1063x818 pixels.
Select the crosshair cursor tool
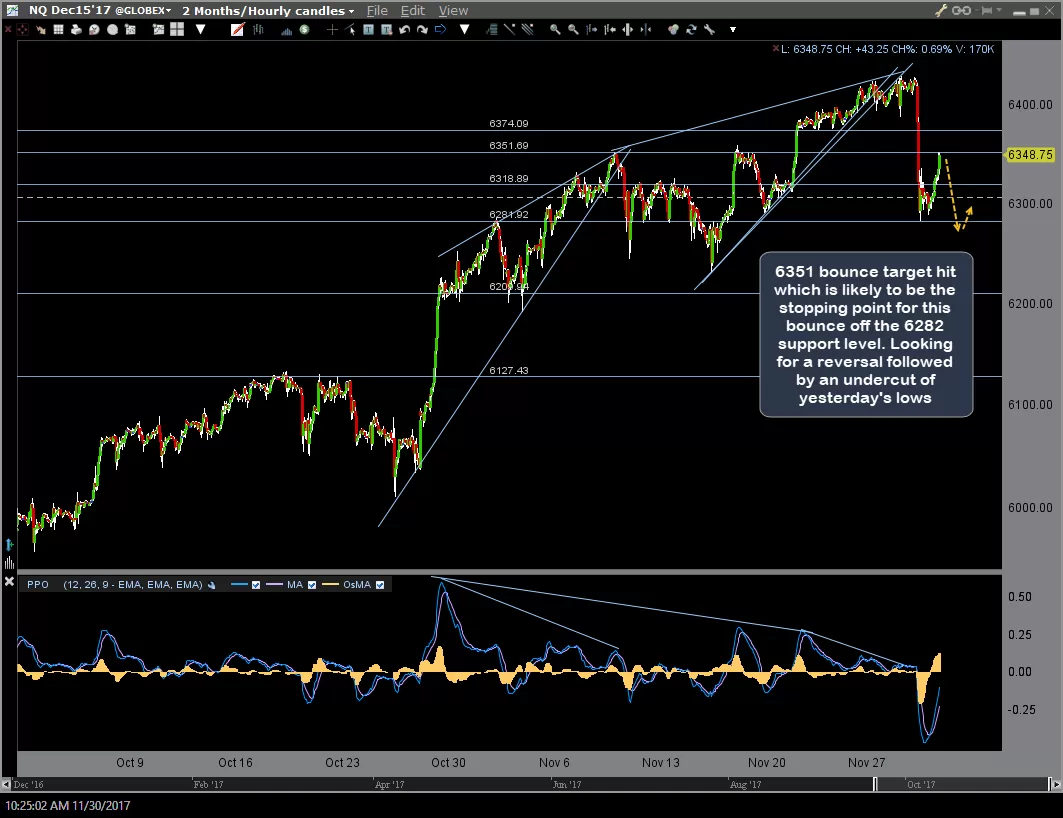[x=332, y=29]
